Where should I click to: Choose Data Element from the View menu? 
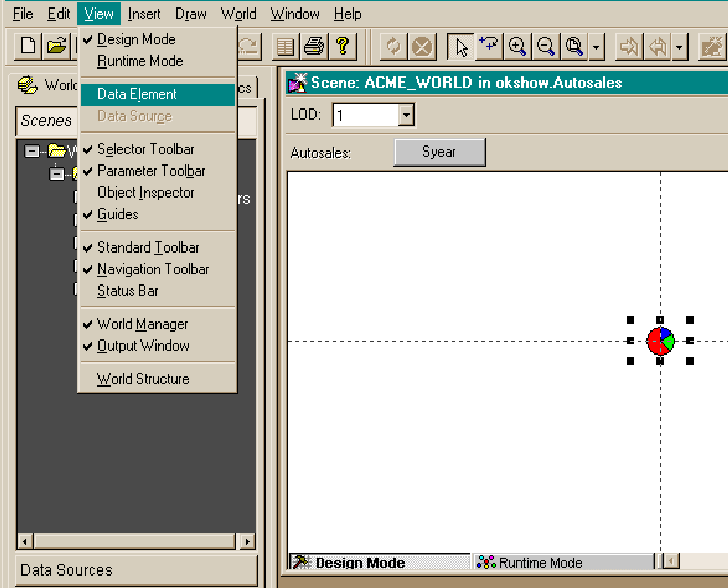pyautogui.click(x=137, y=94)
